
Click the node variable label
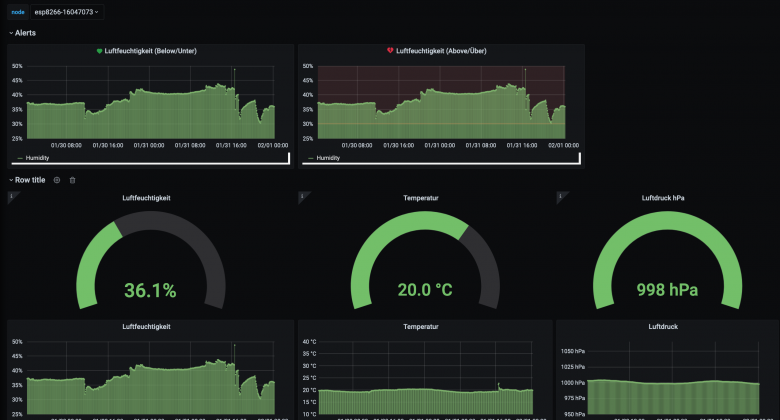click(x=18, y=12)
